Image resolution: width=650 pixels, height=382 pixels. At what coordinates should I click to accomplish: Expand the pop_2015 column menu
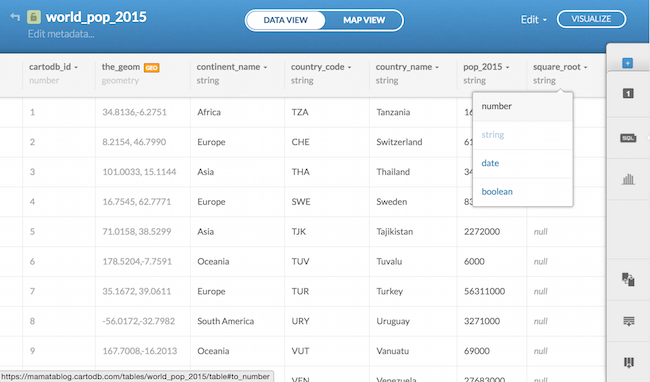[507, 67]
